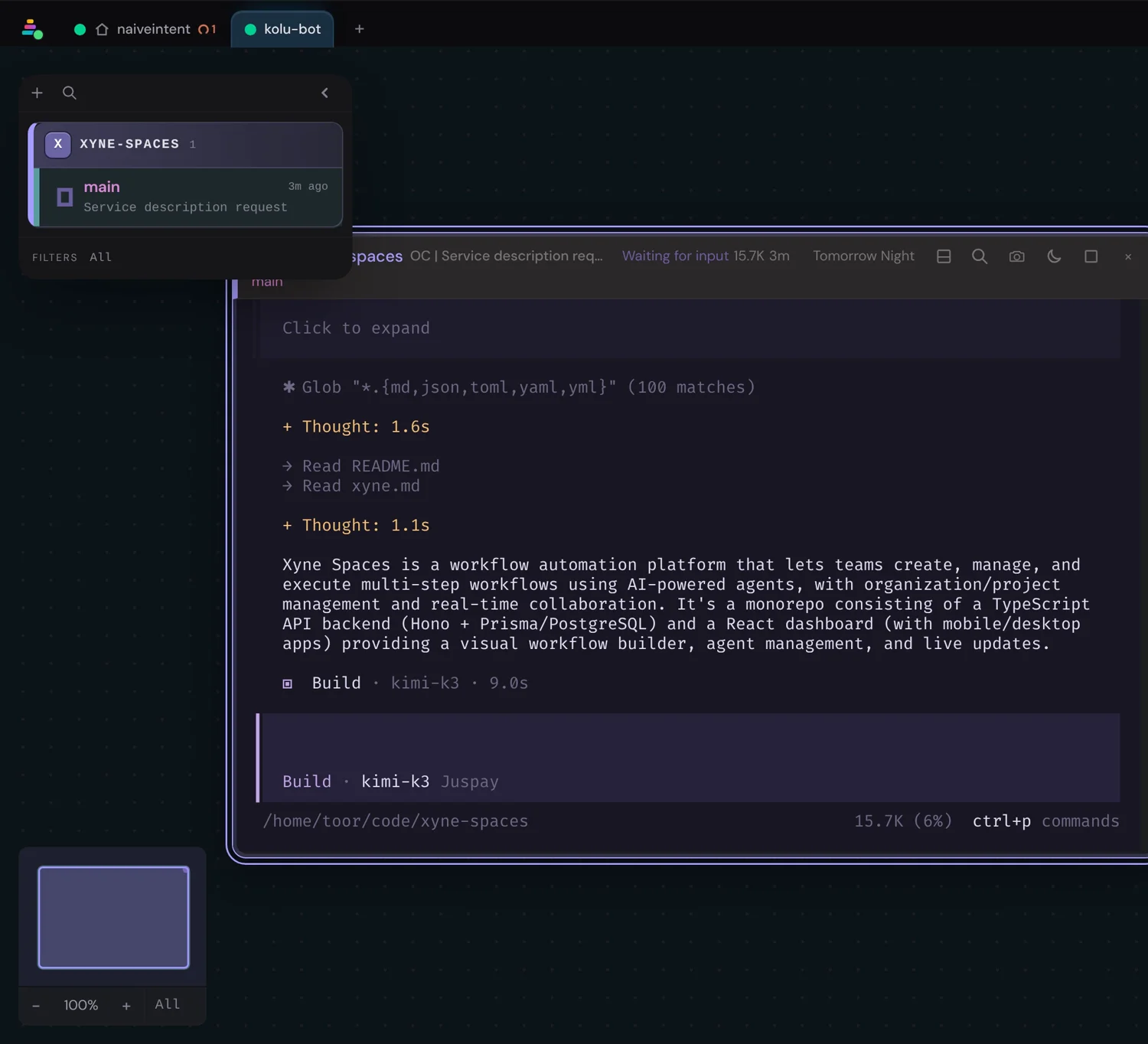This screenshot has height=1044, width=1148.
Task: Click the terminal icon beside main
Action: (65, 197)
